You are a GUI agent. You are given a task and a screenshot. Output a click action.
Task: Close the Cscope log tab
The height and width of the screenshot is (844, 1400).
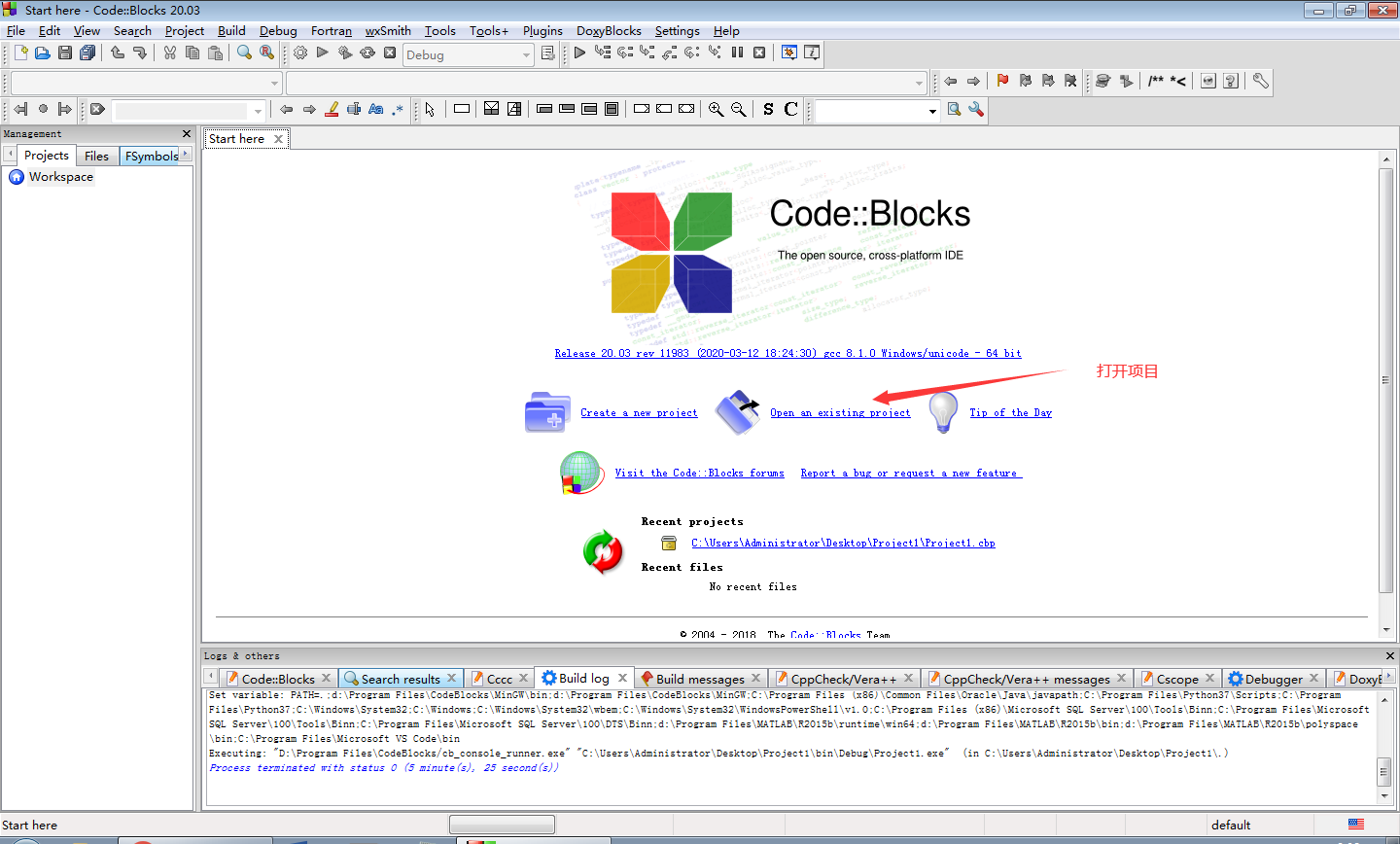(x=1208, y=678)
